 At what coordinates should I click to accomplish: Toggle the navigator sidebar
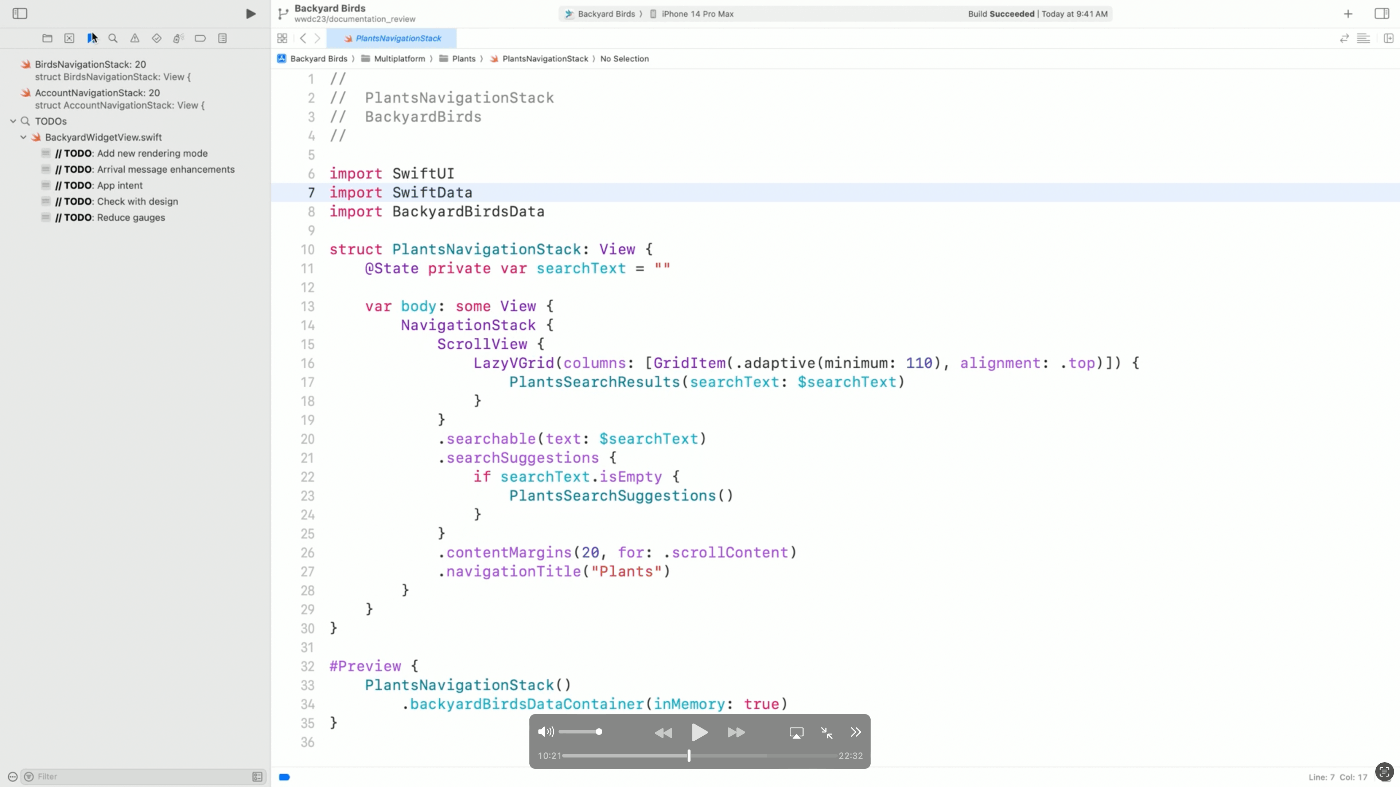(x=20, y=14)
